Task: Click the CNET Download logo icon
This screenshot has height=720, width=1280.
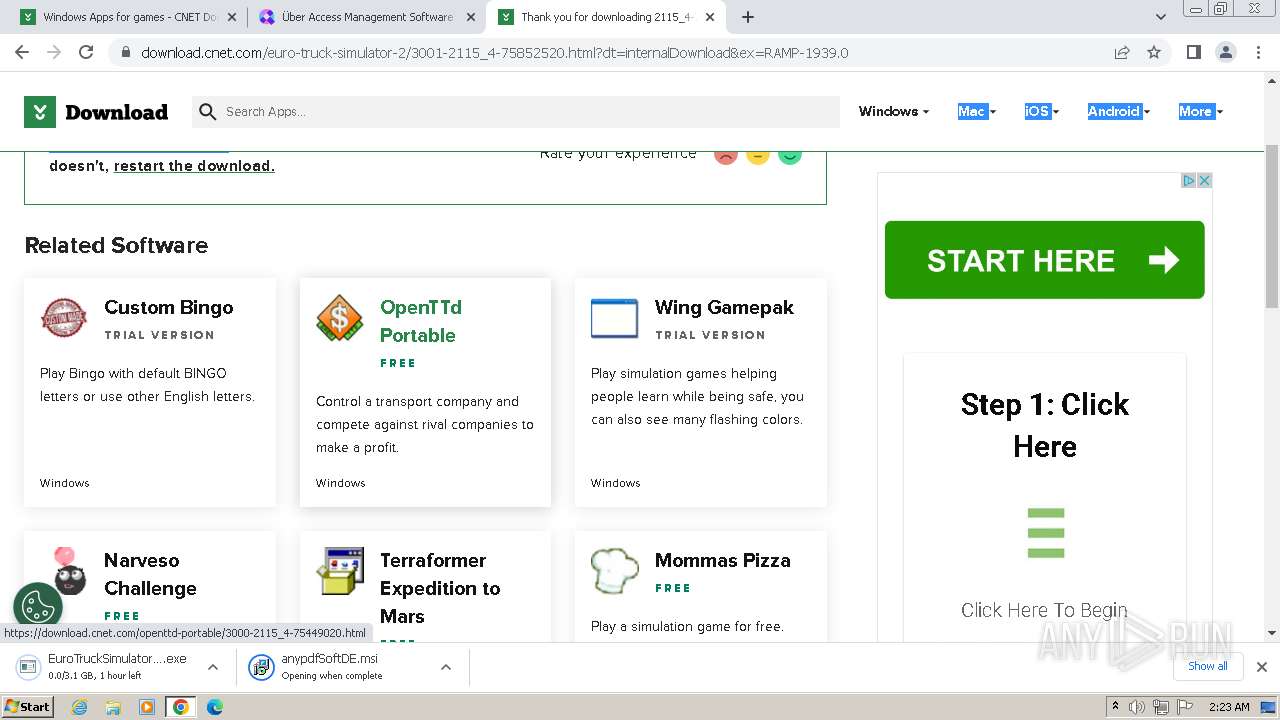Action: pos(40,112)
